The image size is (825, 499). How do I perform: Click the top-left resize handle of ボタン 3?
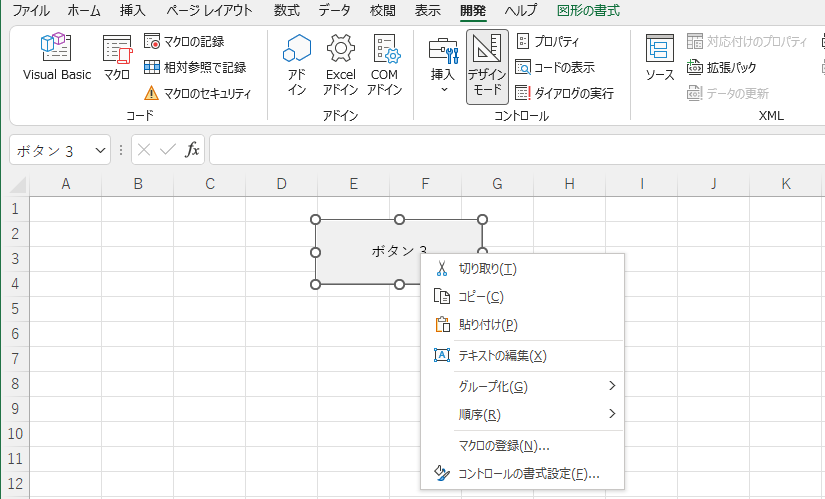pyautogui.click(x=316, y=219)
